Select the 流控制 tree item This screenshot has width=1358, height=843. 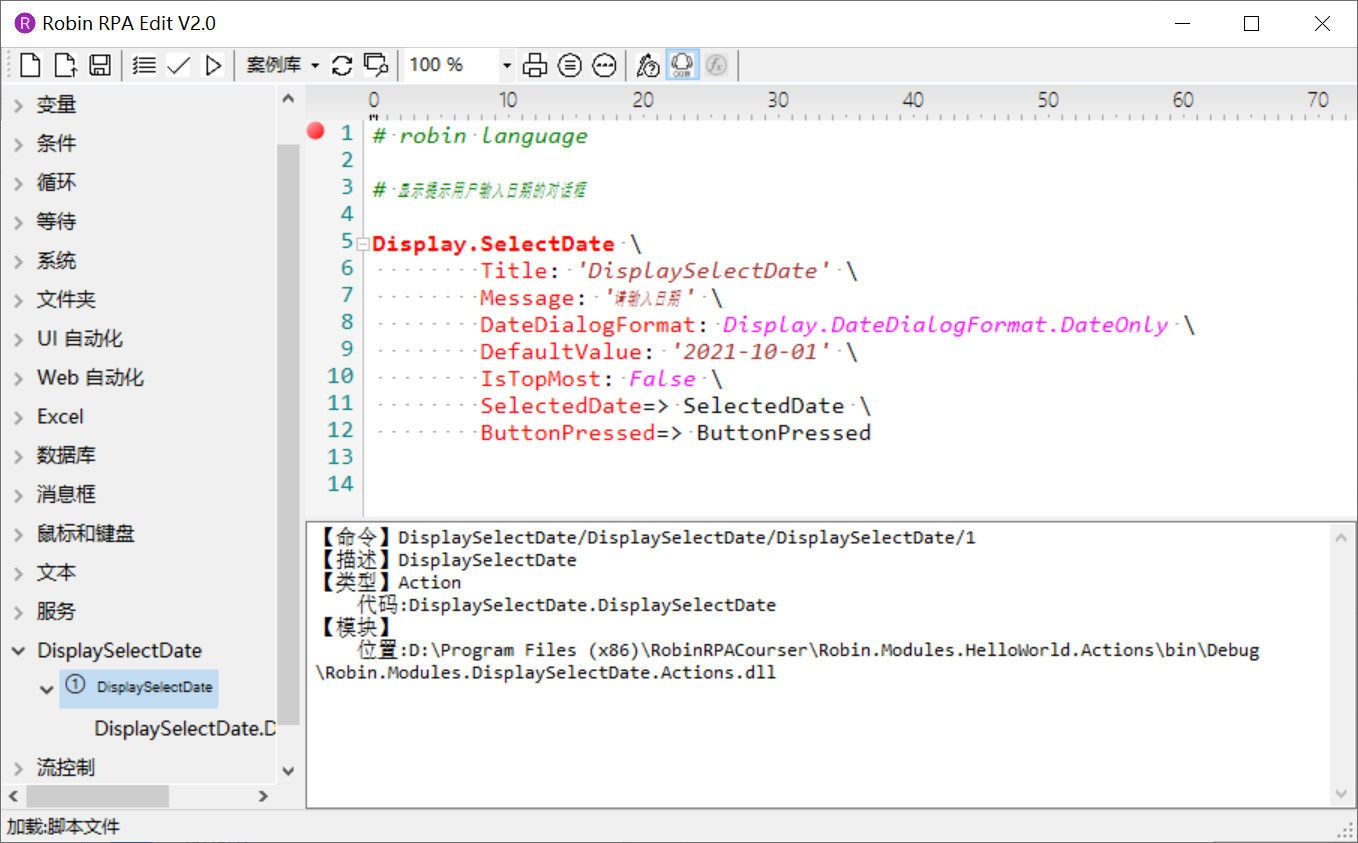[66, 768]
